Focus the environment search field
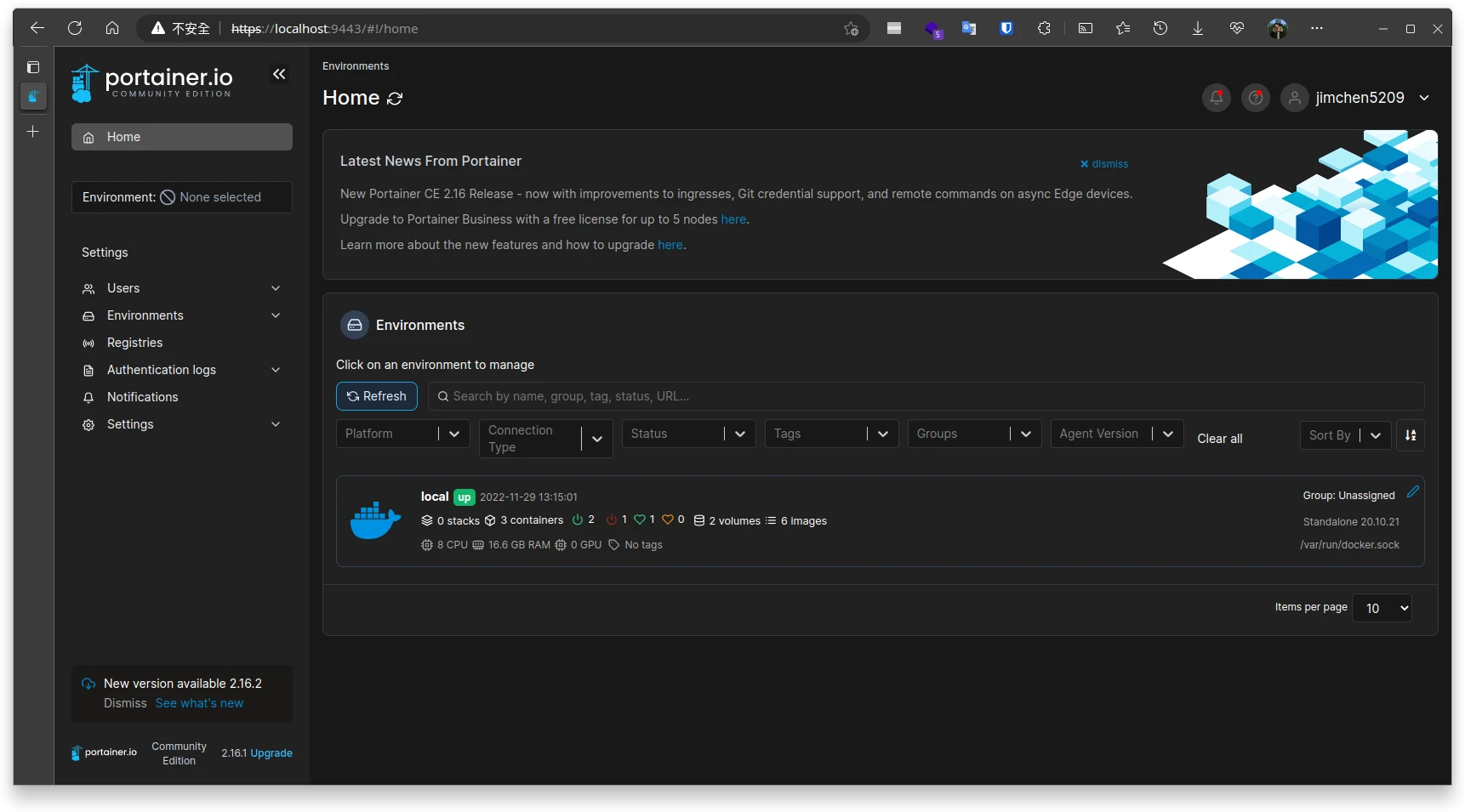1465x812 pixels. tap(927, 396)
